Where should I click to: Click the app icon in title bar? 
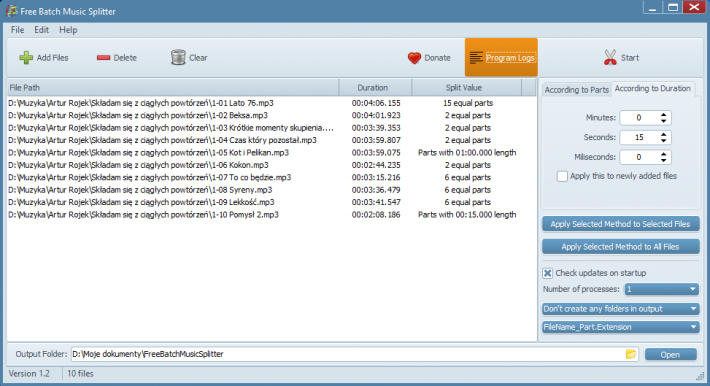point(11,11)
